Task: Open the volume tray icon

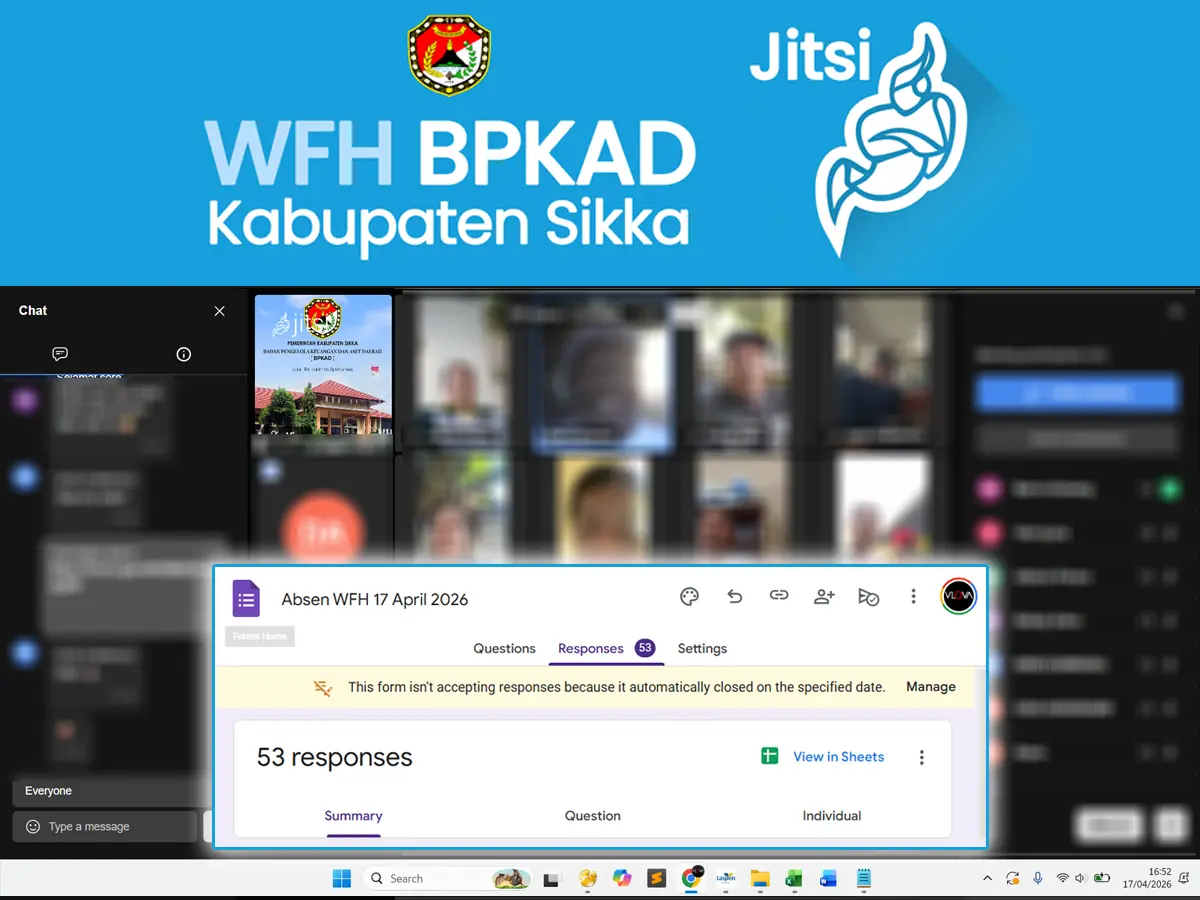Action: coord(1080,878)
